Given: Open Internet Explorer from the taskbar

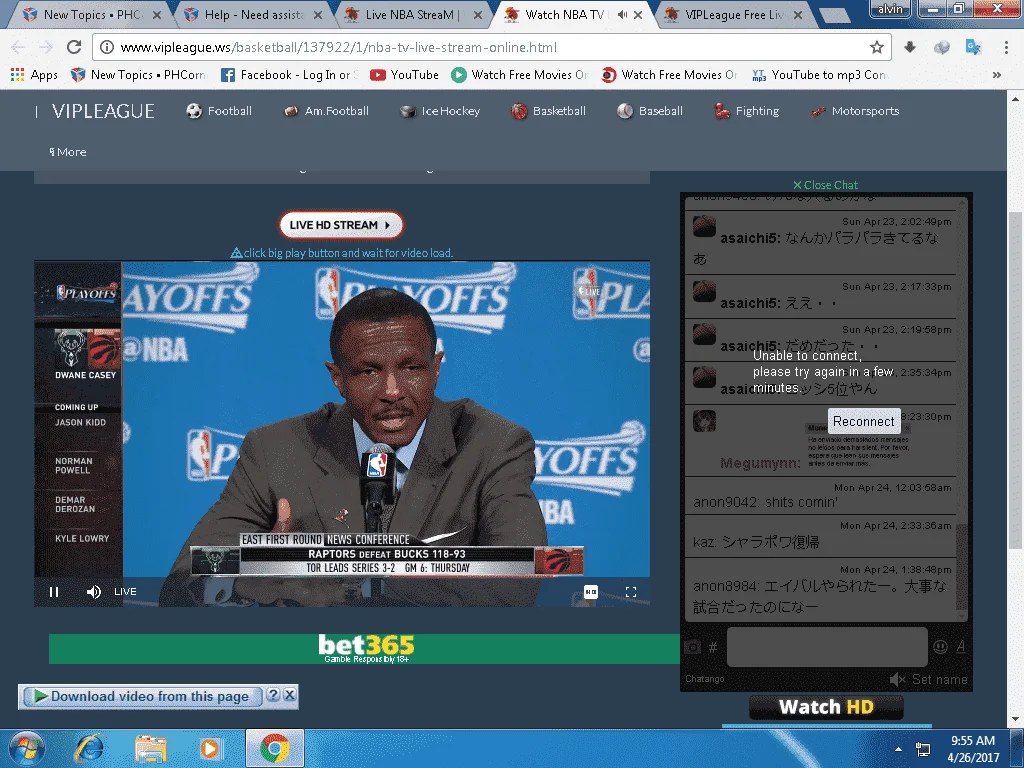Looking at the screenshot, I should (89, 748).
